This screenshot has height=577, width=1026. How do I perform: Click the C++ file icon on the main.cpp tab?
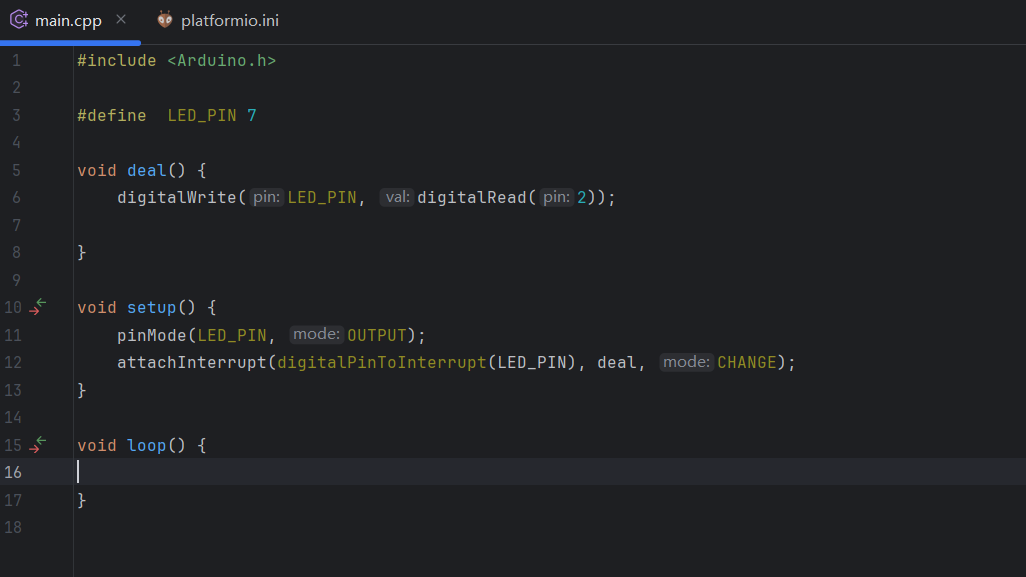pyautogui.click(x=18, y=18)
